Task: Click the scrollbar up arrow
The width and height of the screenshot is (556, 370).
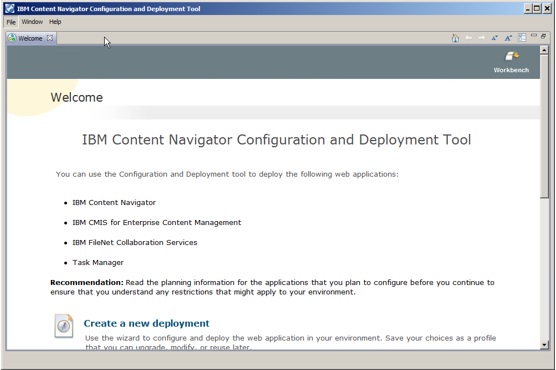Action: (x=544, y=50)
